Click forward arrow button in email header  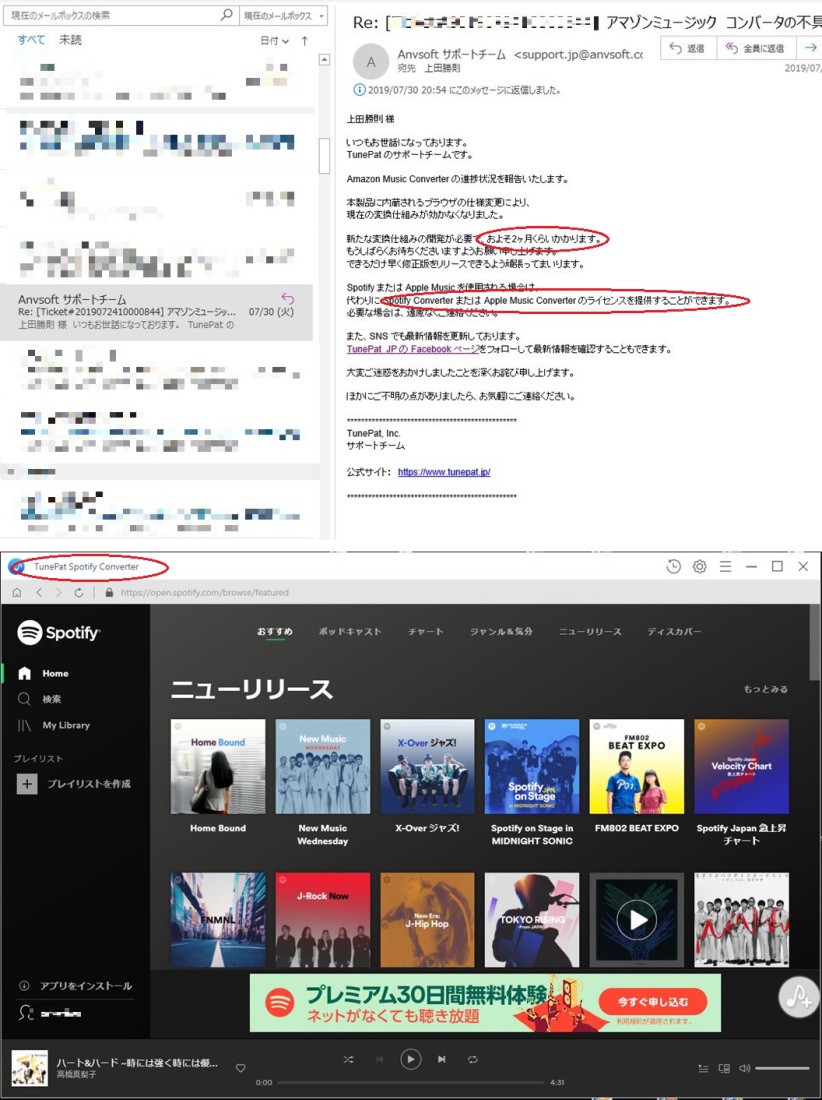point(810,48)
